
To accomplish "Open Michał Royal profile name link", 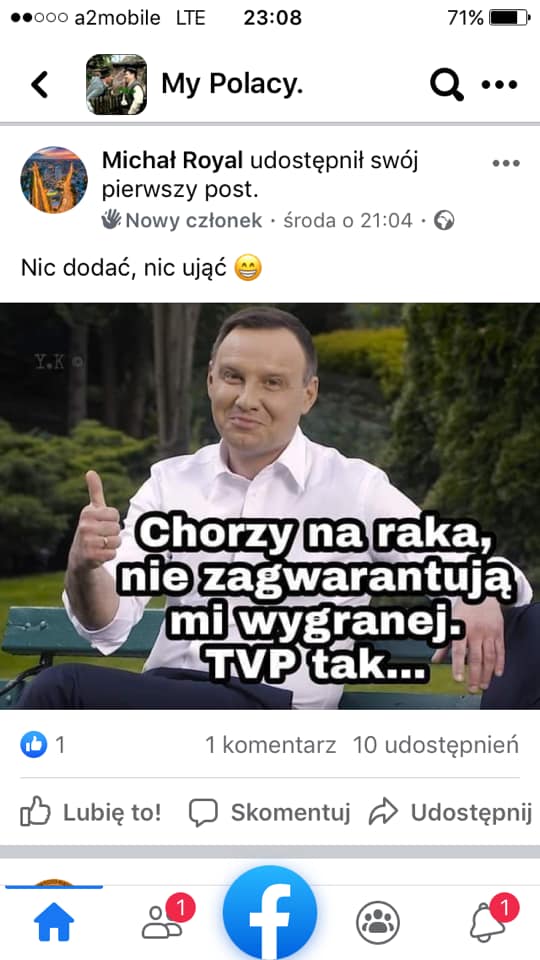I will (172, 161).
